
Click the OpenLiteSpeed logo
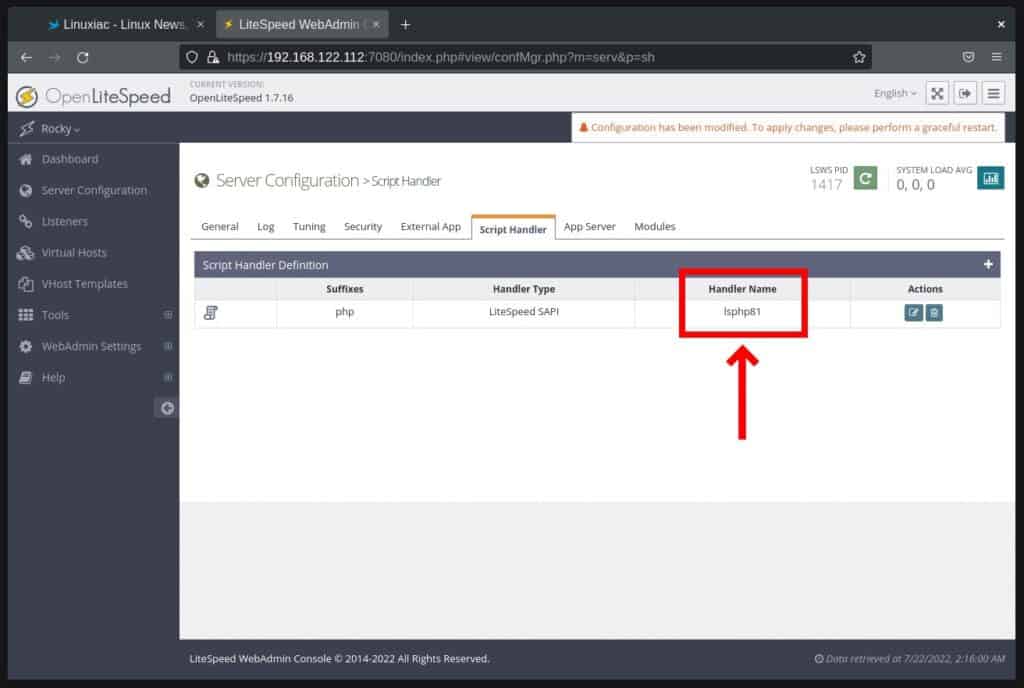click(93, 97)
